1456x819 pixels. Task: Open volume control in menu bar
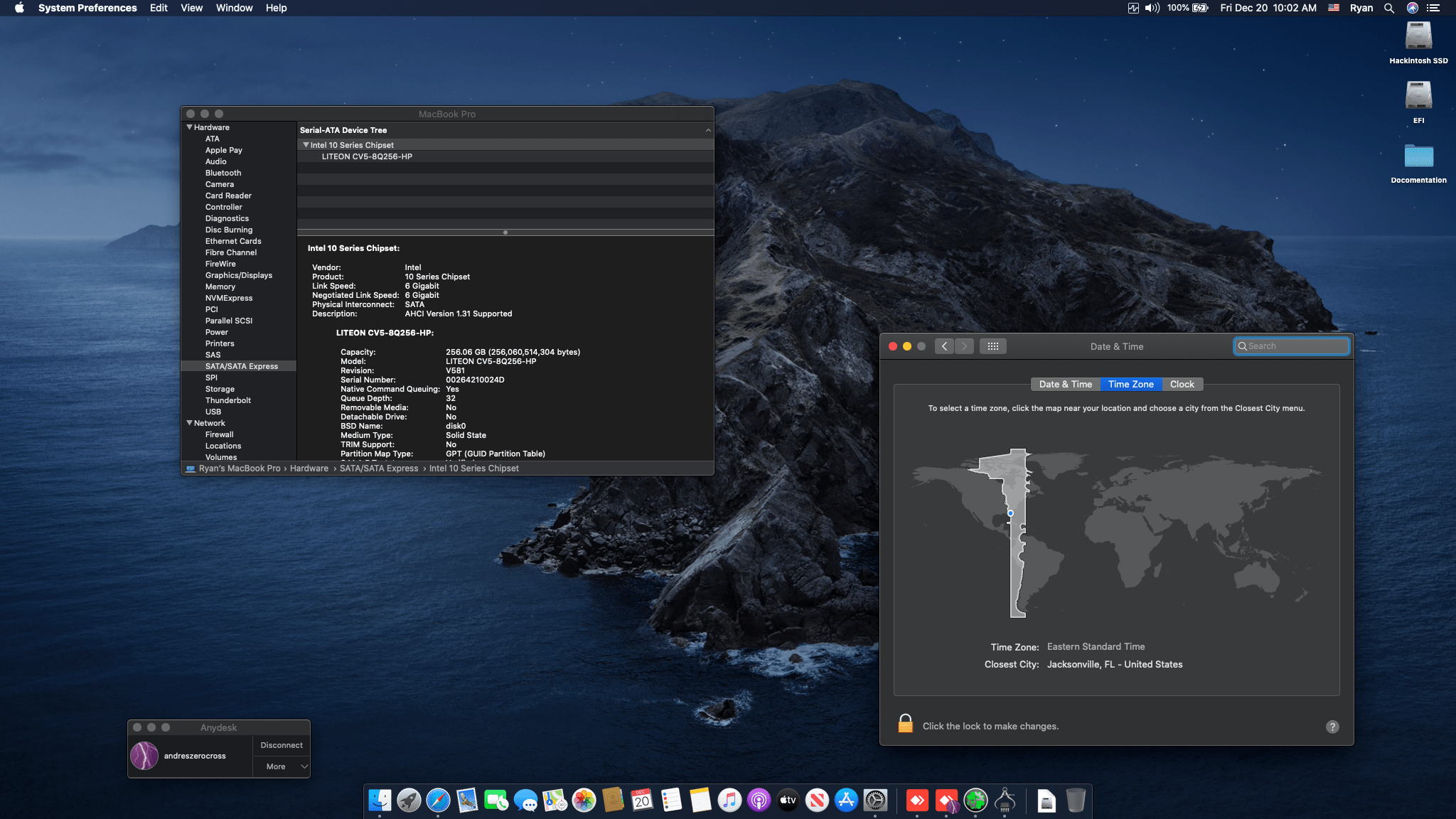pos(1152,8)
